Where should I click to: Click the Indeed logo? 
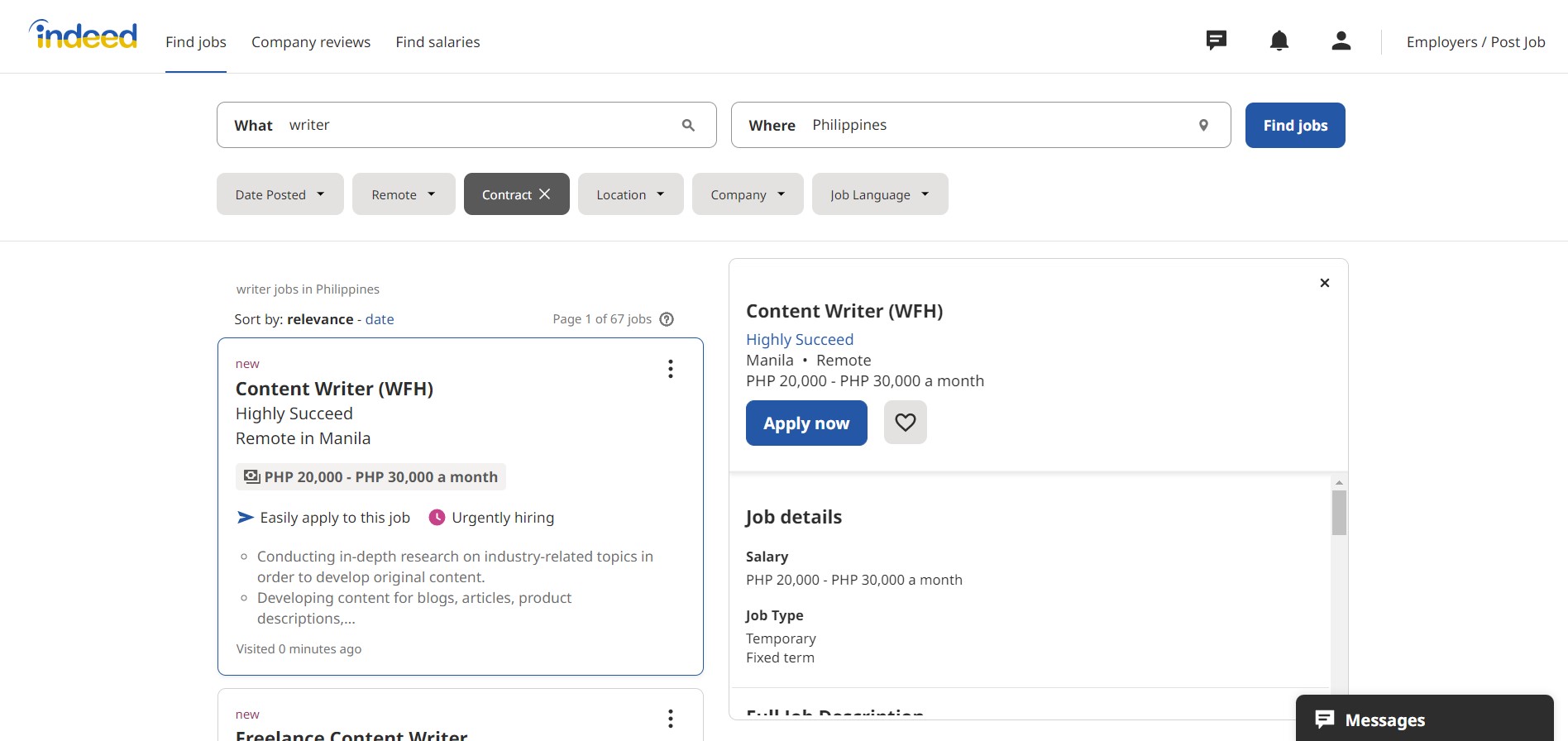(x=83, y=35)
